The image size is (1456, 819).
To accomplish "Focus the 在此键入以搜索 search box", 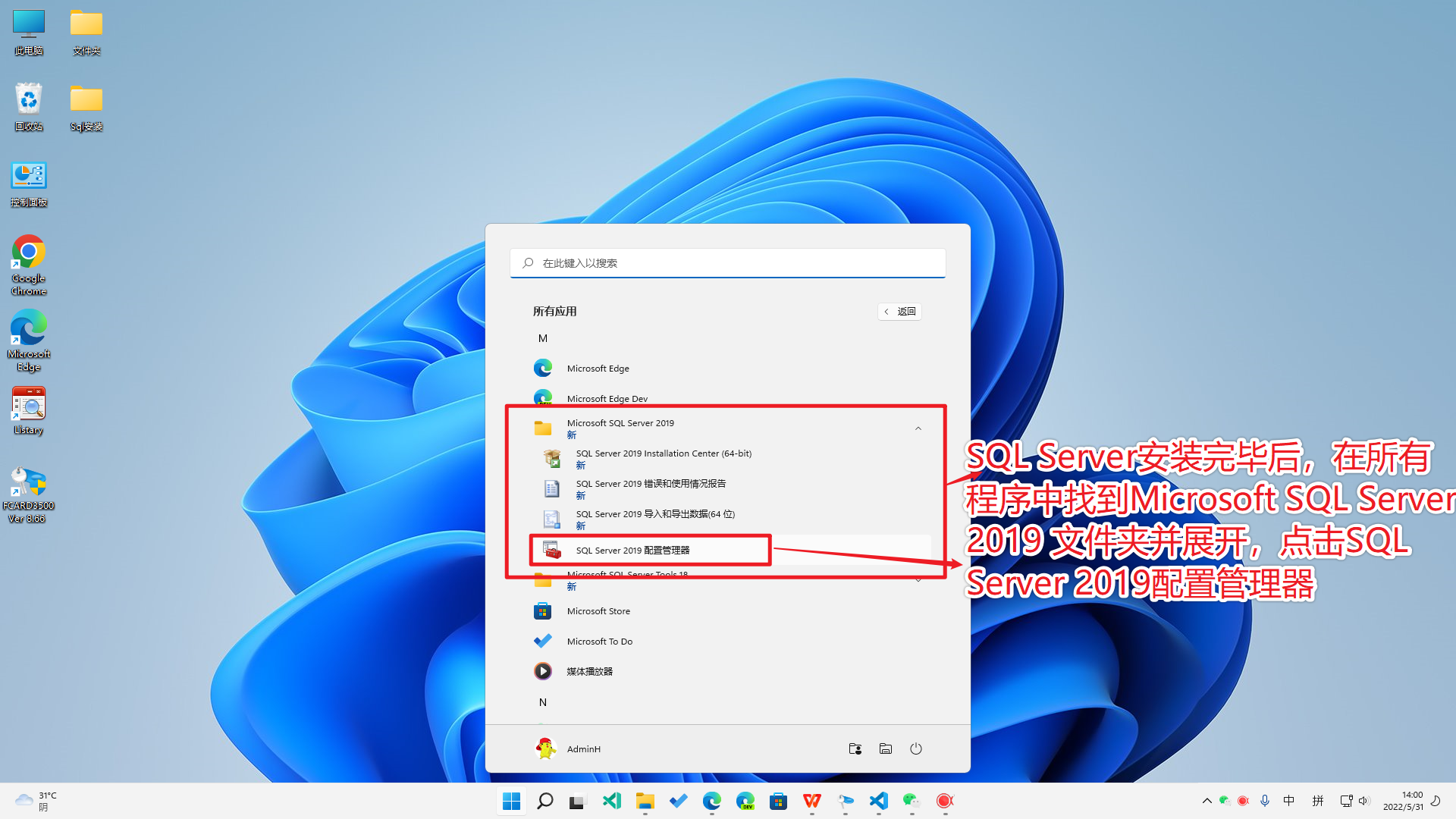I will coord(728,263).
